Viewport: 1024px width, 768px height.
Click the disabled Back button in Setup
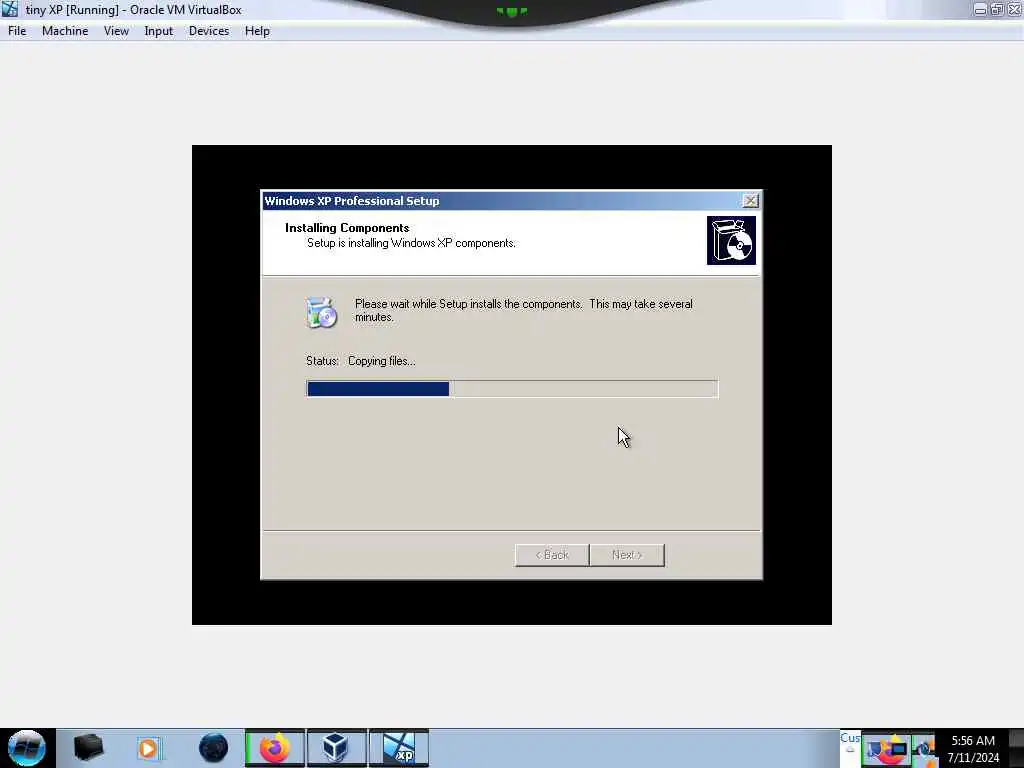tap(552, 555)
